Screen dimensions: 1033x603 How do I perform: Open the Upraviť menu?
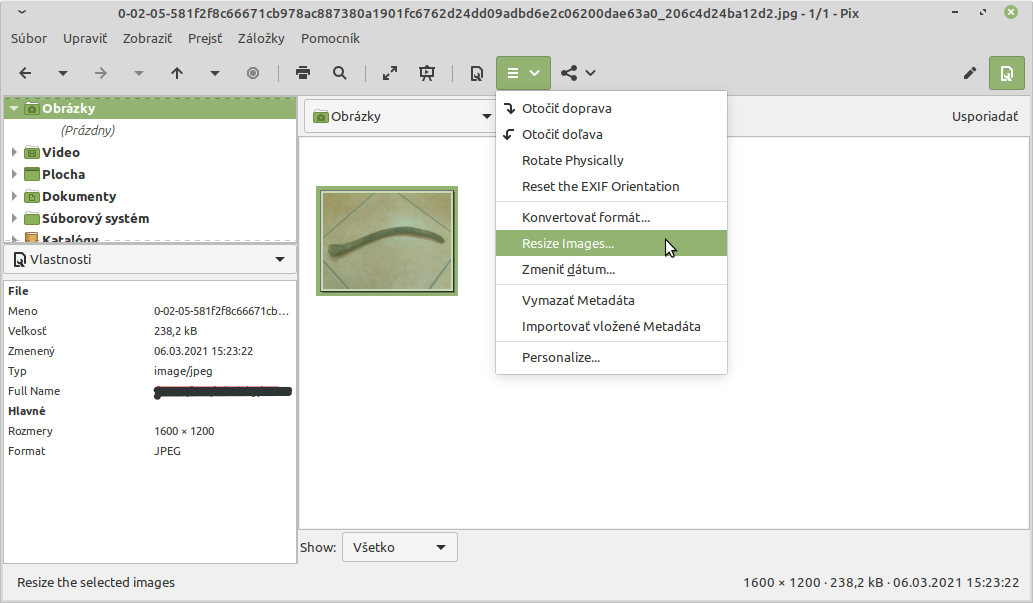[x=85, y=39]
